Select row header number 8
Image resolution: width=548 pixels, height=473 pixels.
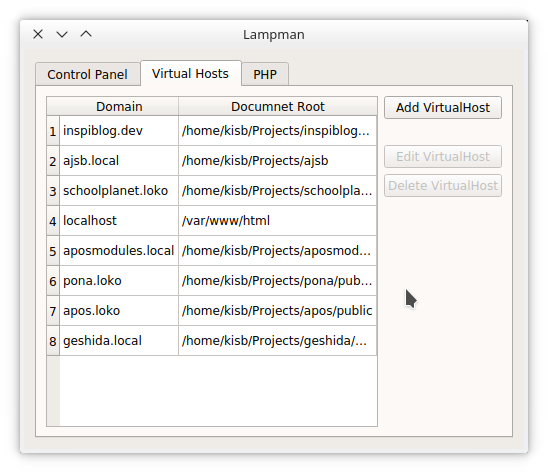53,341
